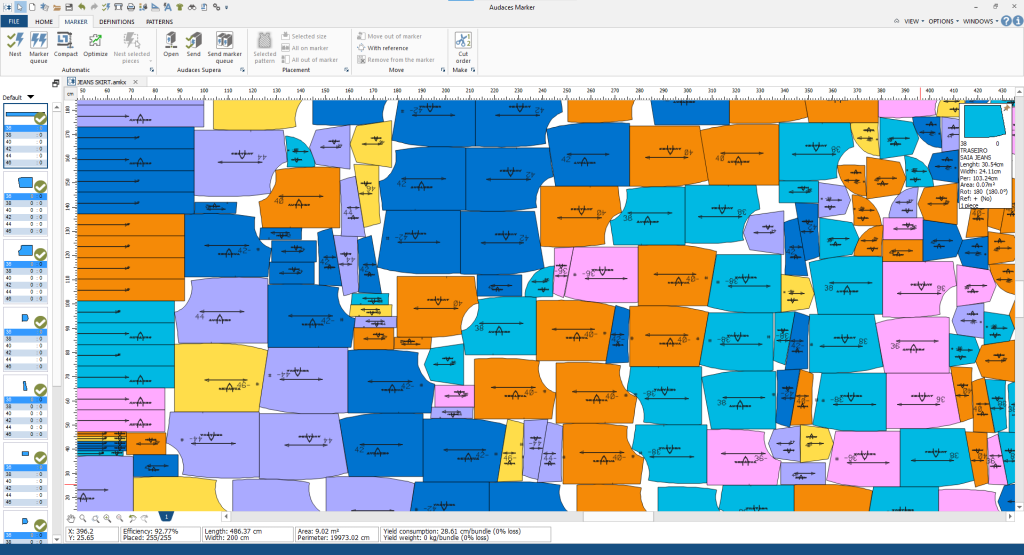Run Optimize on the marker
The height and width of the screenshot is (555, 1024).
coord(95,45)
